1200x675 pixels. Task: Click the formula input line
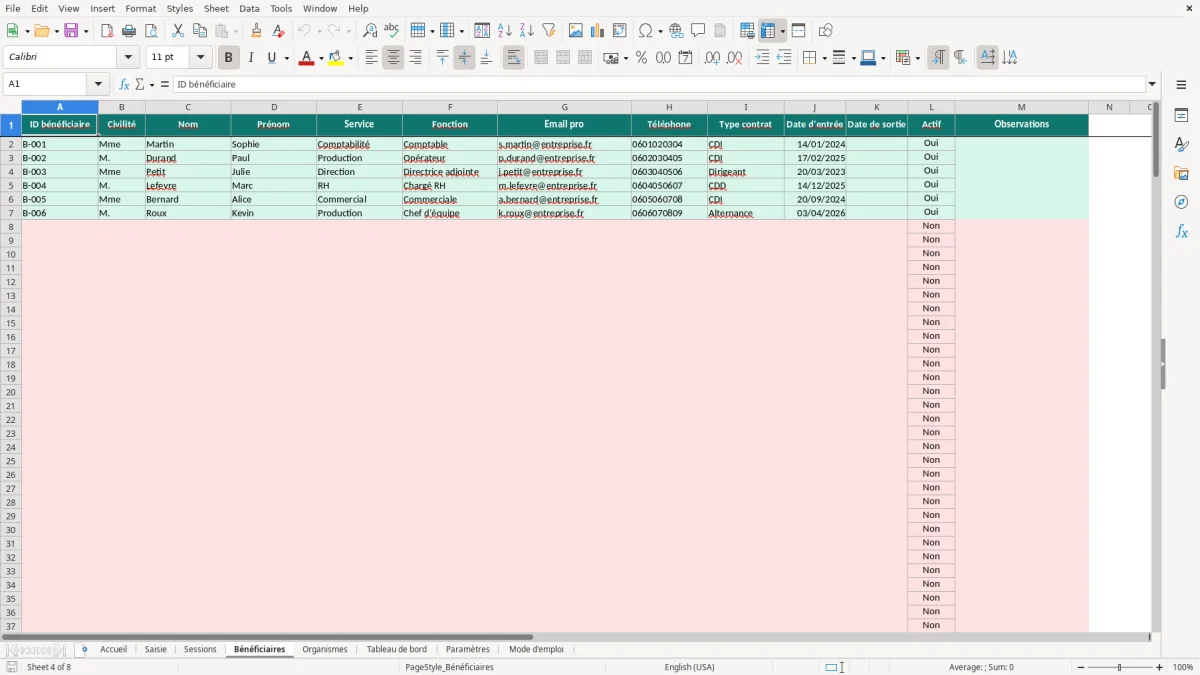(x=659, y=85)
